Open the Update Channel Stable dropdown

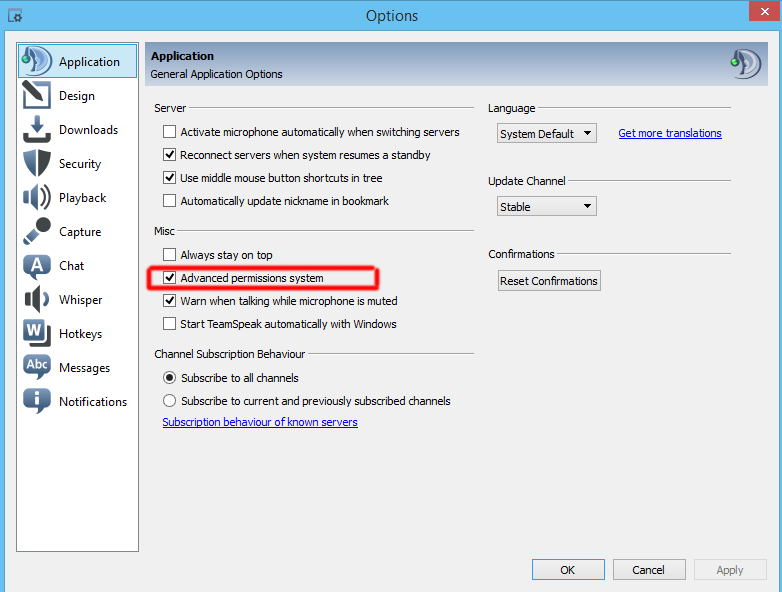pyautogui.click(x=547, y=206)
